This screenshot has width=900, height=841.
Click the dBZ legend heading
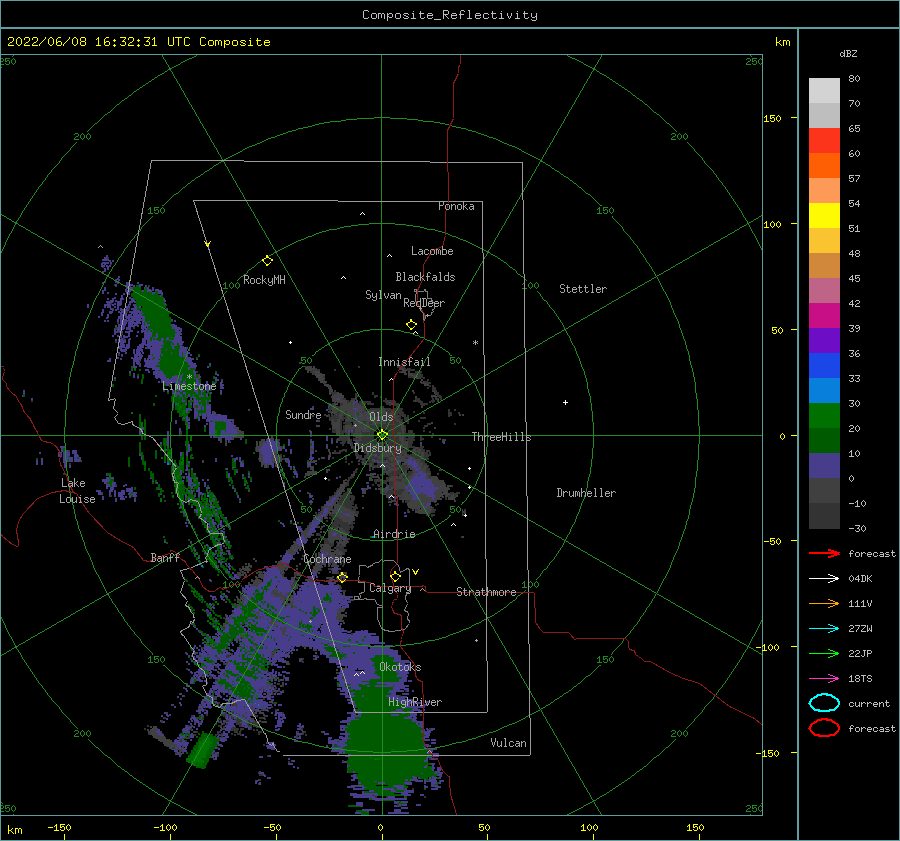pos(848,53)
